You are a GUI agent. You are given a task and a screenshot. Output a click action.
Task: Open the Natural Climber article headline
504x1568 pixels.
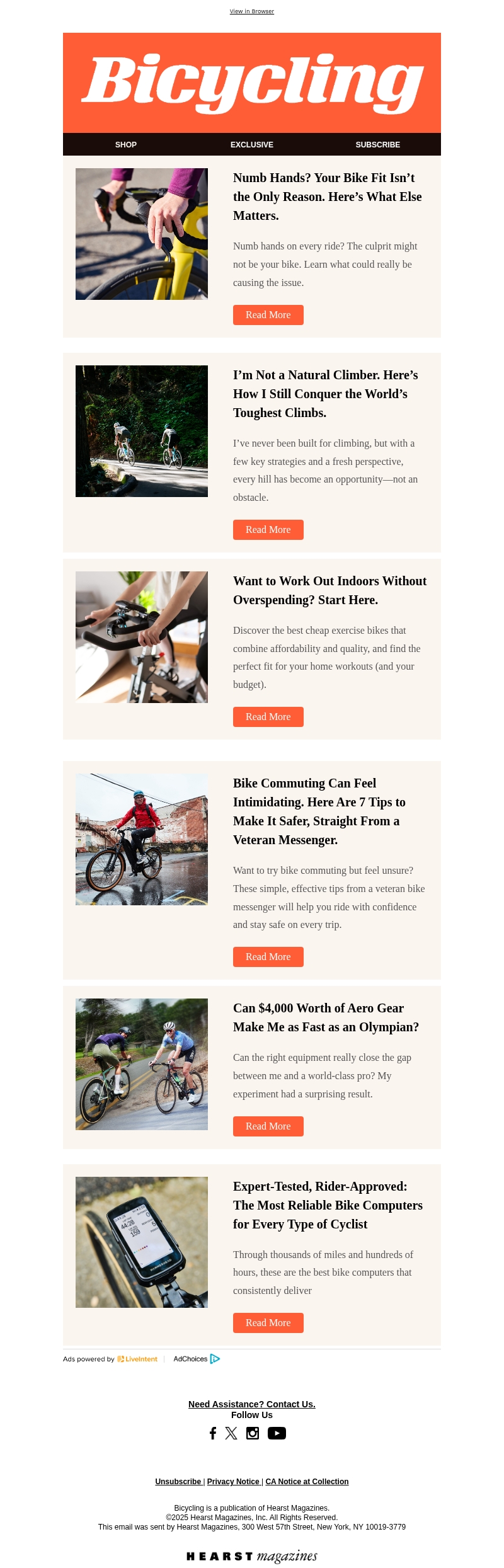[326, 394]
